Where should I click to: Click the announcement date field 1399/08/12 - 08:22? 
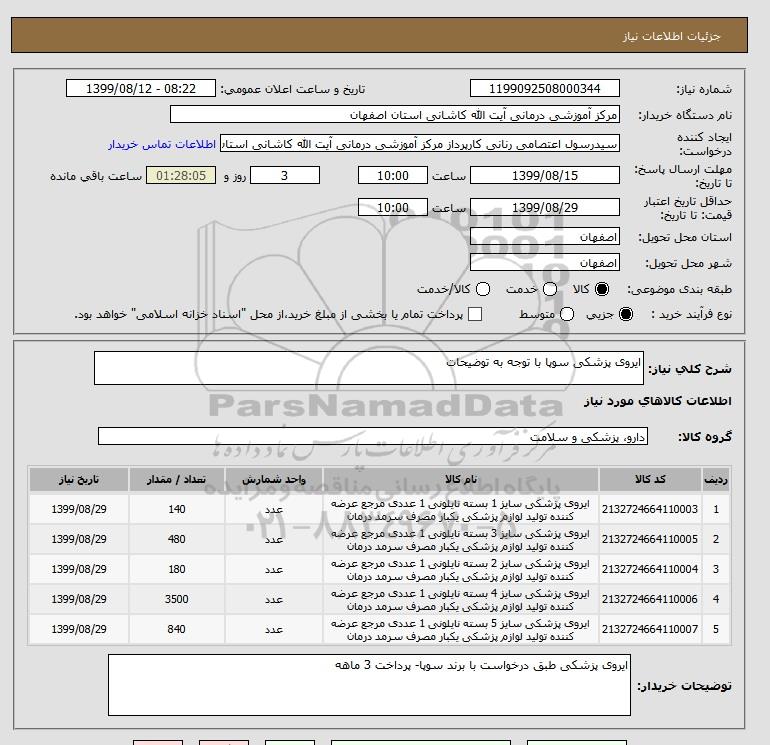tap(141, 89)
